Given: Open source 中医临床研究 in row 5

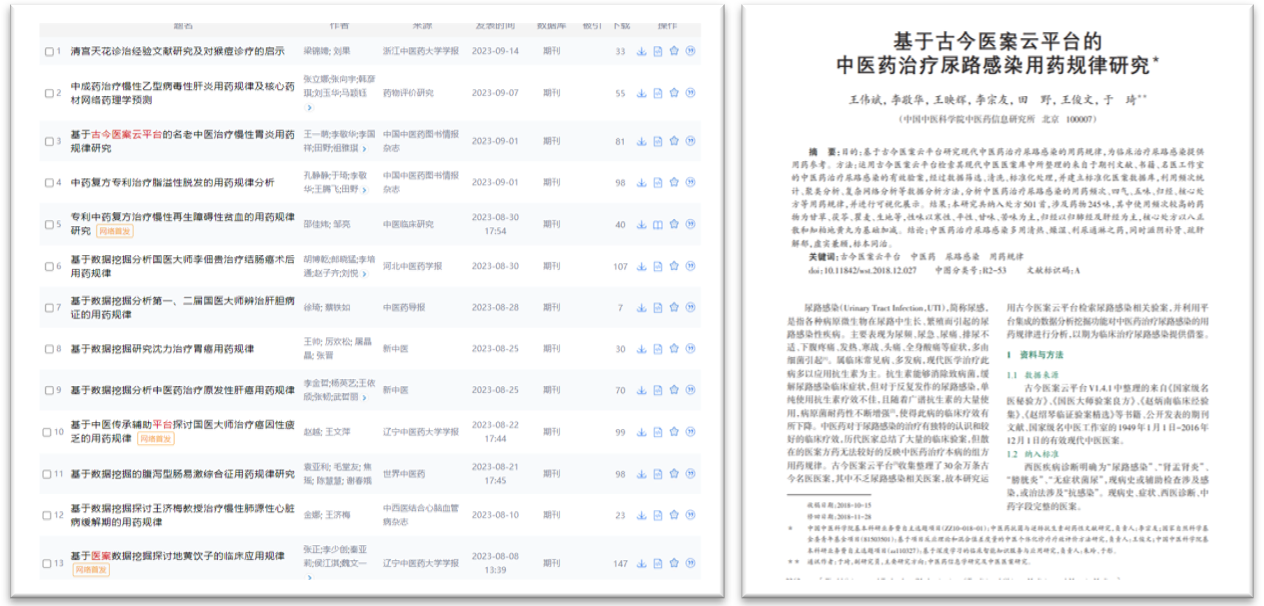Looking at the screenshot, I should pyautogui.click(x=408, y=224).
